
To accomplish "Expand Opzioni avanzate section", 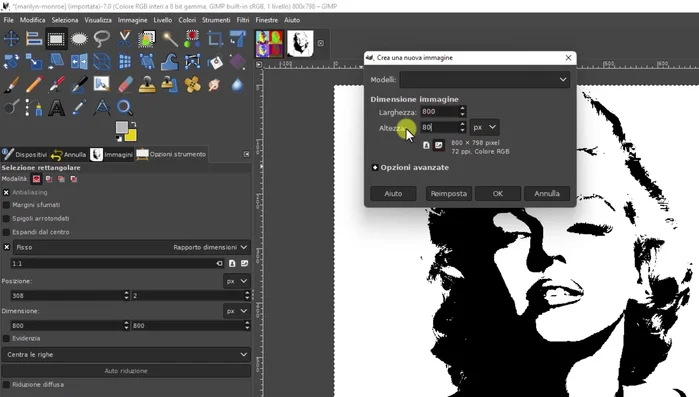I will (x=375, y=168).
